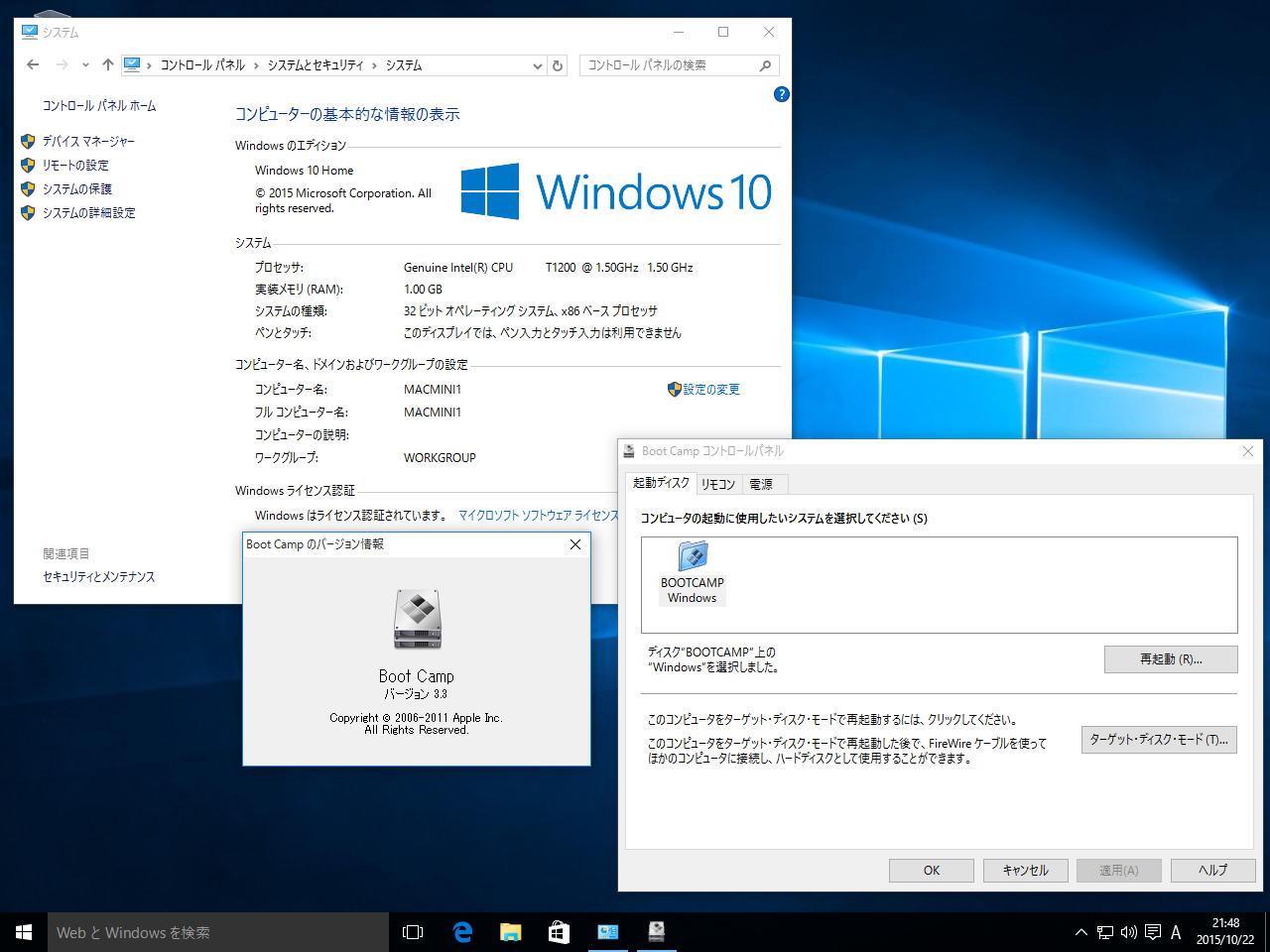Open help via the blue question mark icon
The width and height of the screenshot is (1270, 952).
click(781, 94)
